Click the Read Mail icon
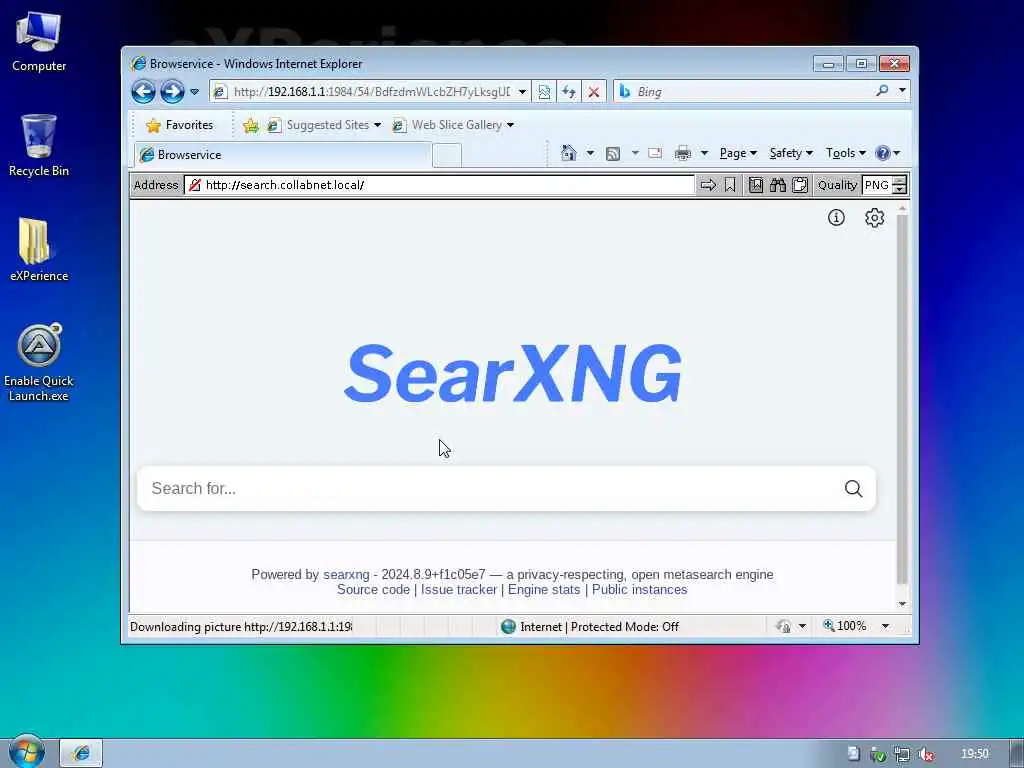This screenshot has height=768, width=1024. click(655, 153)
